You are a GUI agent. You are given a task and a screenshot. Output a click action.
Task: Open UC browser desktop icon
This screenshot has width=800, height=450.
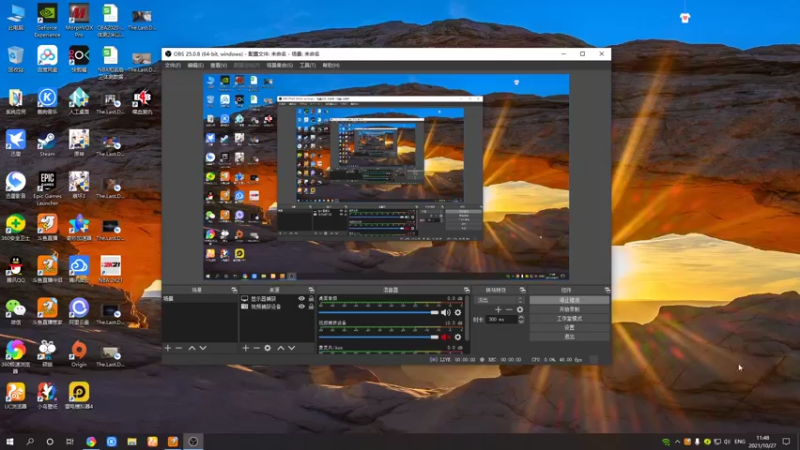coord(15,396)
